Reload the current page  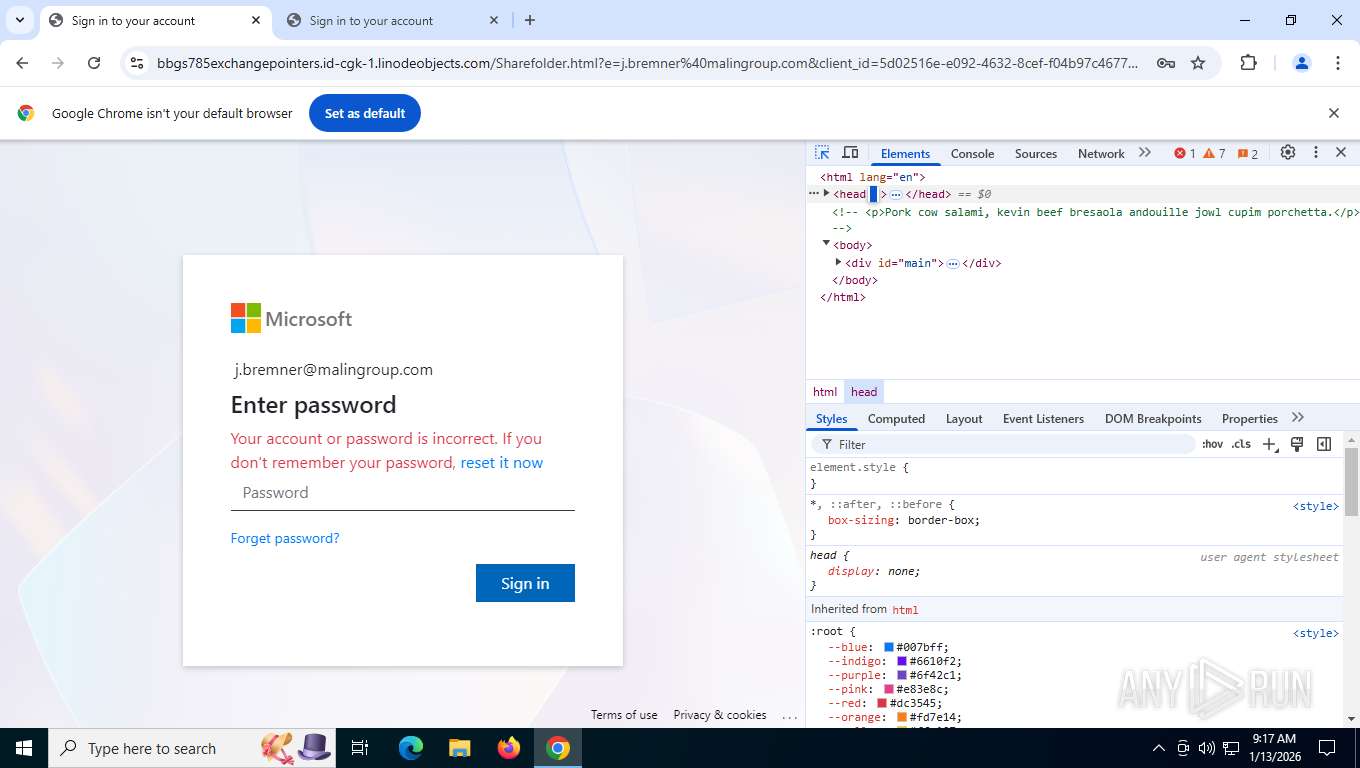pos(94,63)
